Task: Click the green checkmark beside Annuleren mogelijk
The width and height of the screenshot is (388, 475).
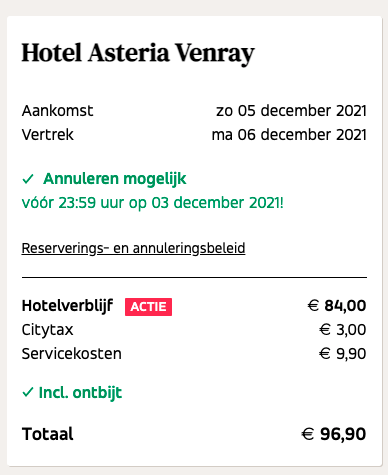Action: [x=28, y=179]
